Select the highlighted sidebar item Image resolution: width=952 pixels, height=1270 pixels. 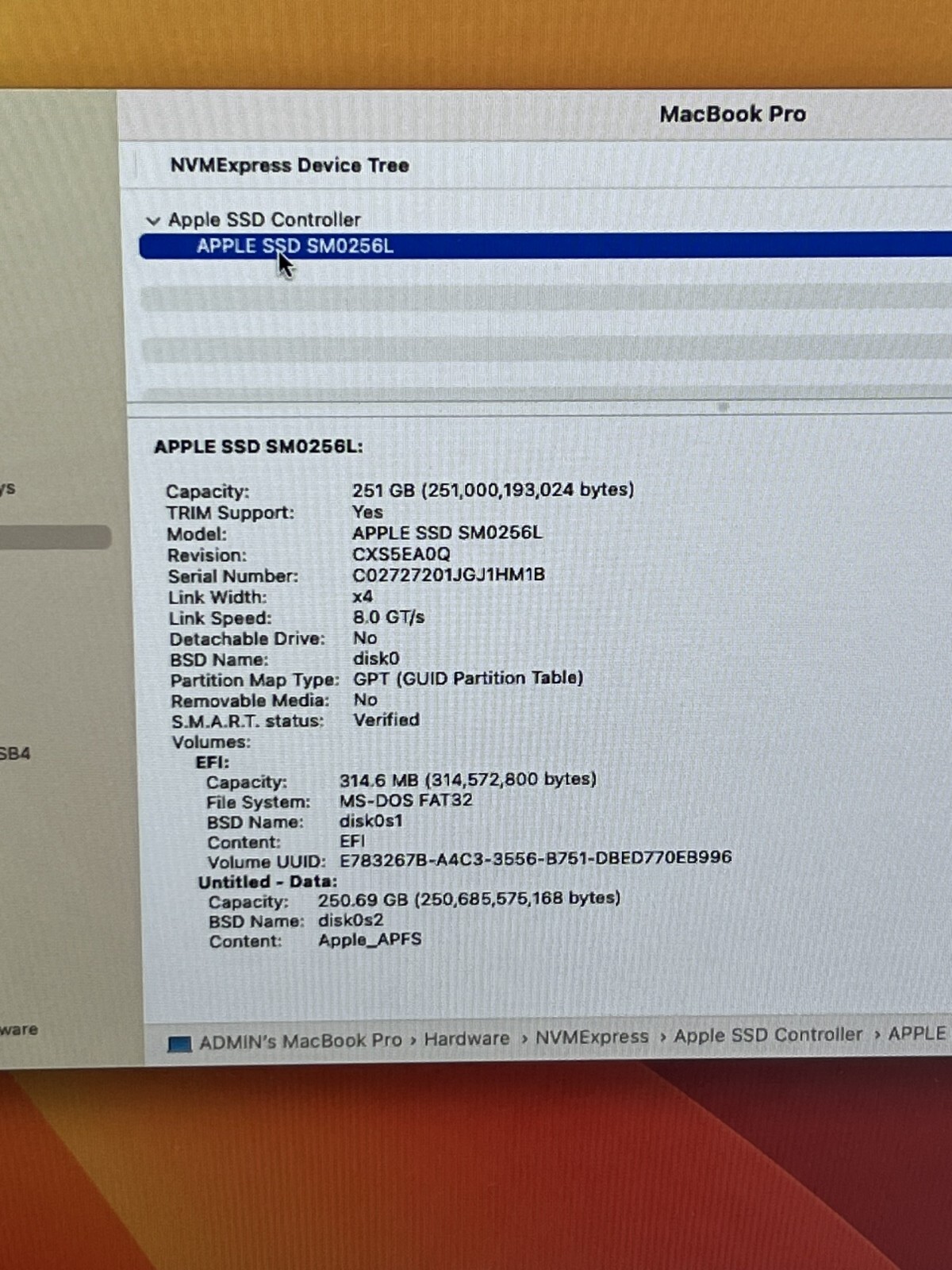pyautogui.click(x=56, y=537)
